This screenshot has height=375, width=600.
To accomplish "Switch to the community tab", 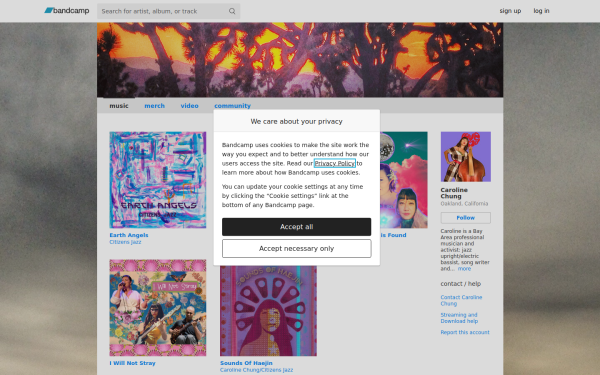I will click(x=232, y=106).
